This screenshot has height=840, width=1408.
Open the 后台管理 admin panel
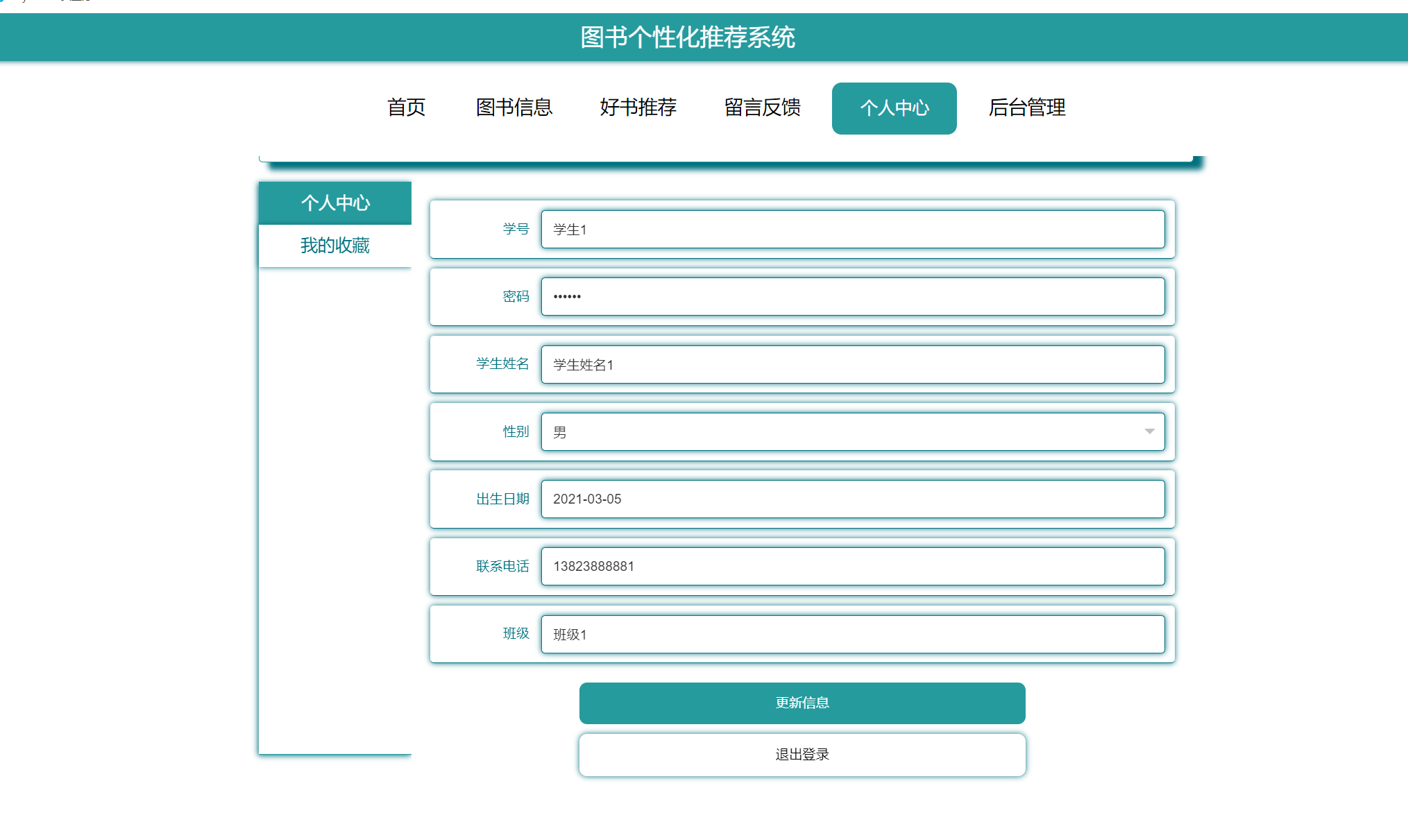[1028, 108]
